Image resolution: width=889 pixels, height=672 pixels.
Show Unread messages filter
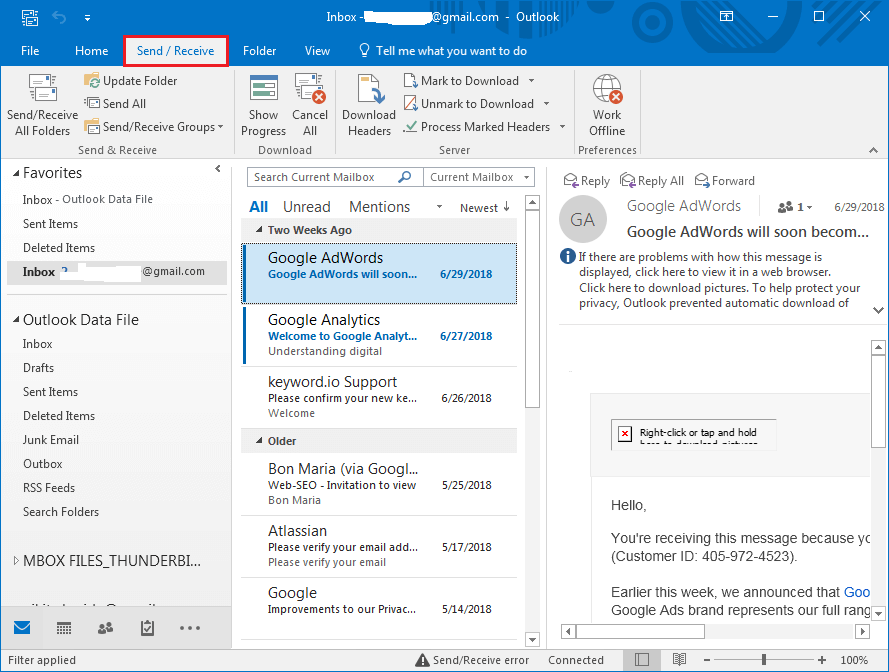[307, 207]
